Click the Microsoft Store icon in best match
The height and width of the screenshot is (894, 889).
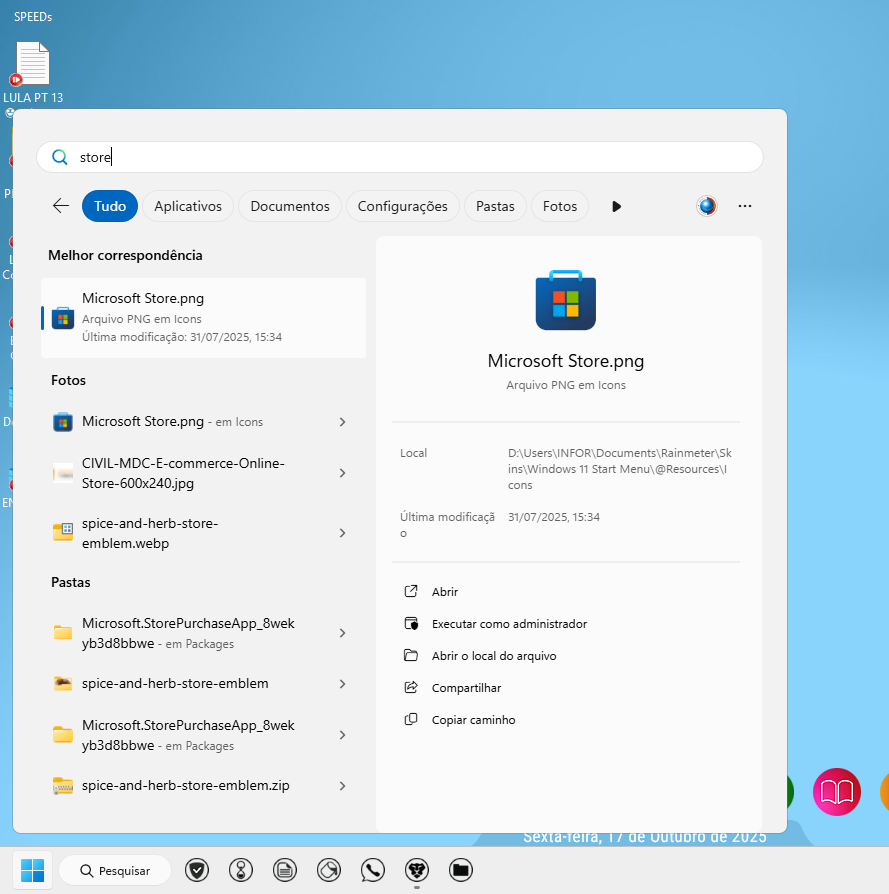63,318
